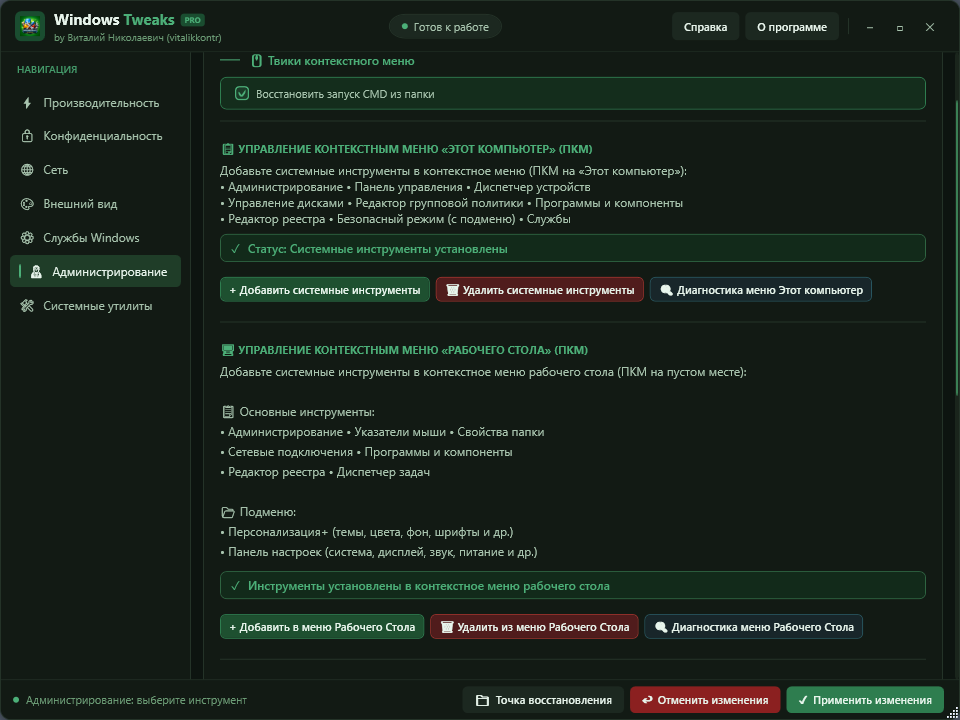The width and height of the screenshot is (960, 720).
Task: Click + Добавить в меню Рабочего Стола
Action: (322, 627)
